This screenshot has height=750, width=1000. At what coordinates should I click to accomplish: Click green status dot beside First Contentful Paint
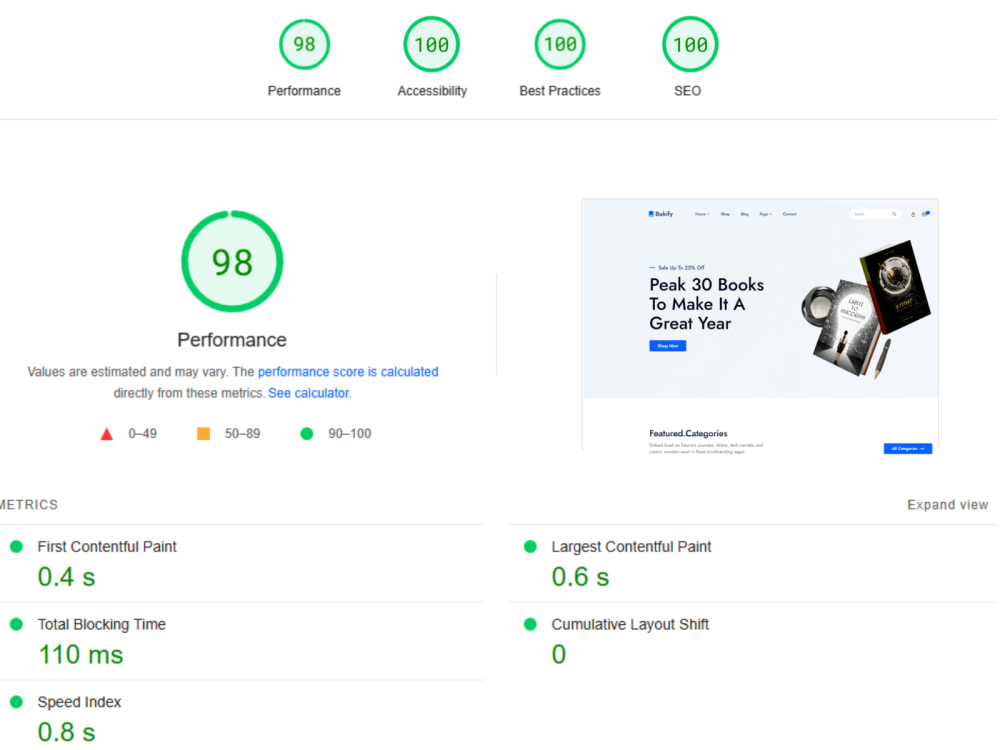17,547
